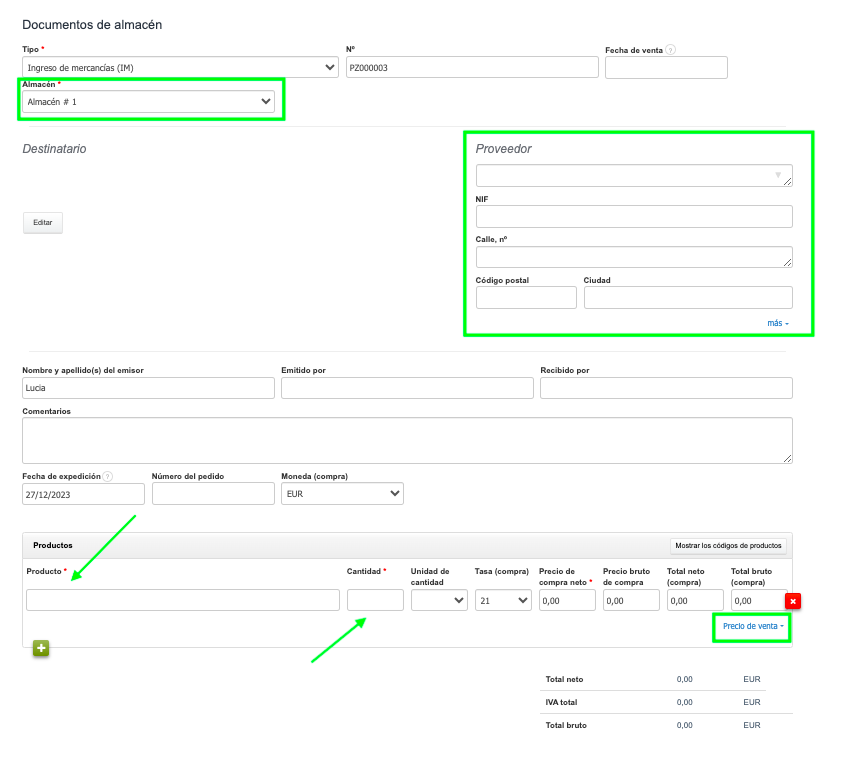The image size is (846, 764).
Task: Click Mostrar los códigos de productos button
Action: [728, 546]
